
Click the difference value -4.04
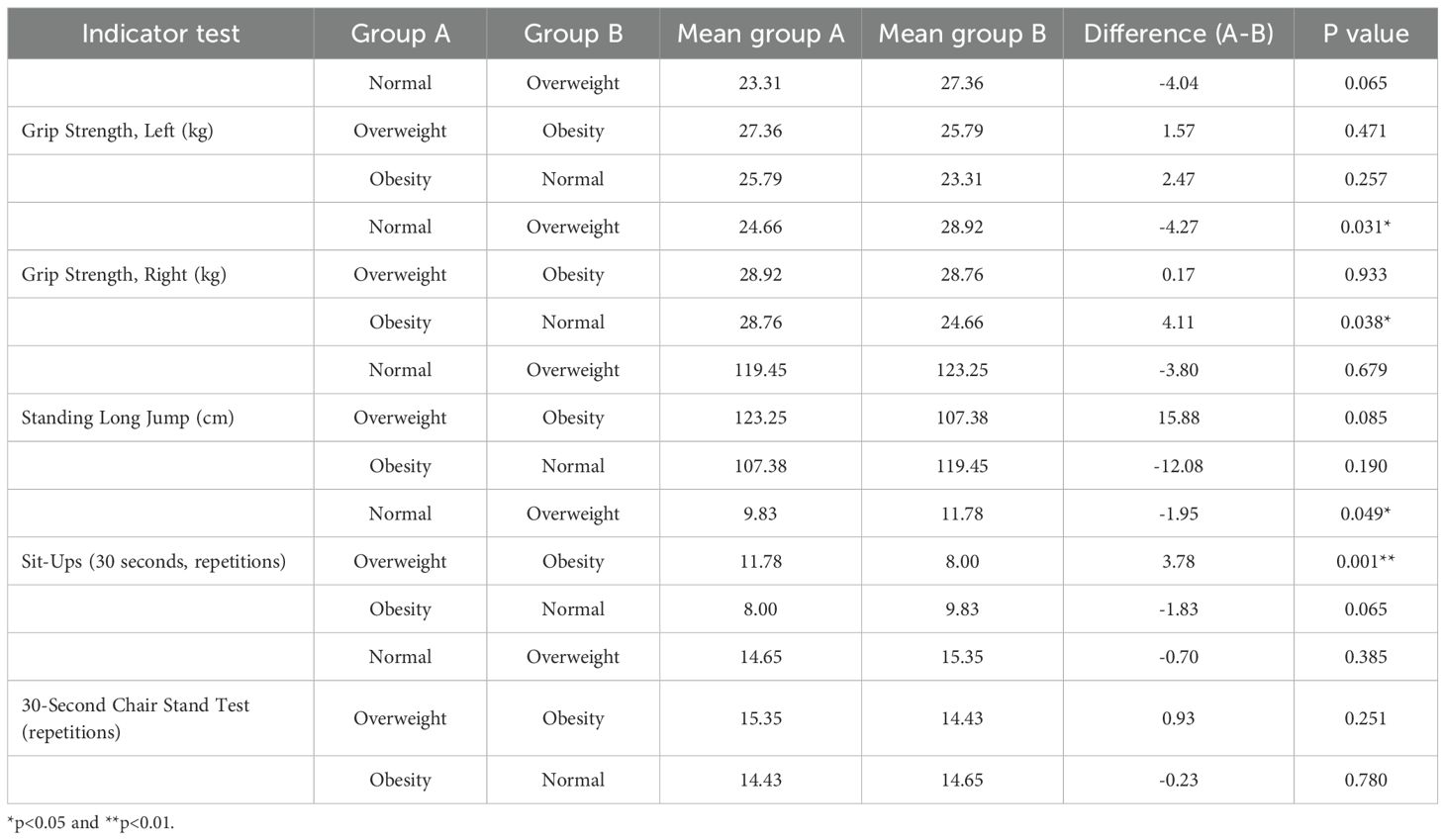(x=1178, y=83)
